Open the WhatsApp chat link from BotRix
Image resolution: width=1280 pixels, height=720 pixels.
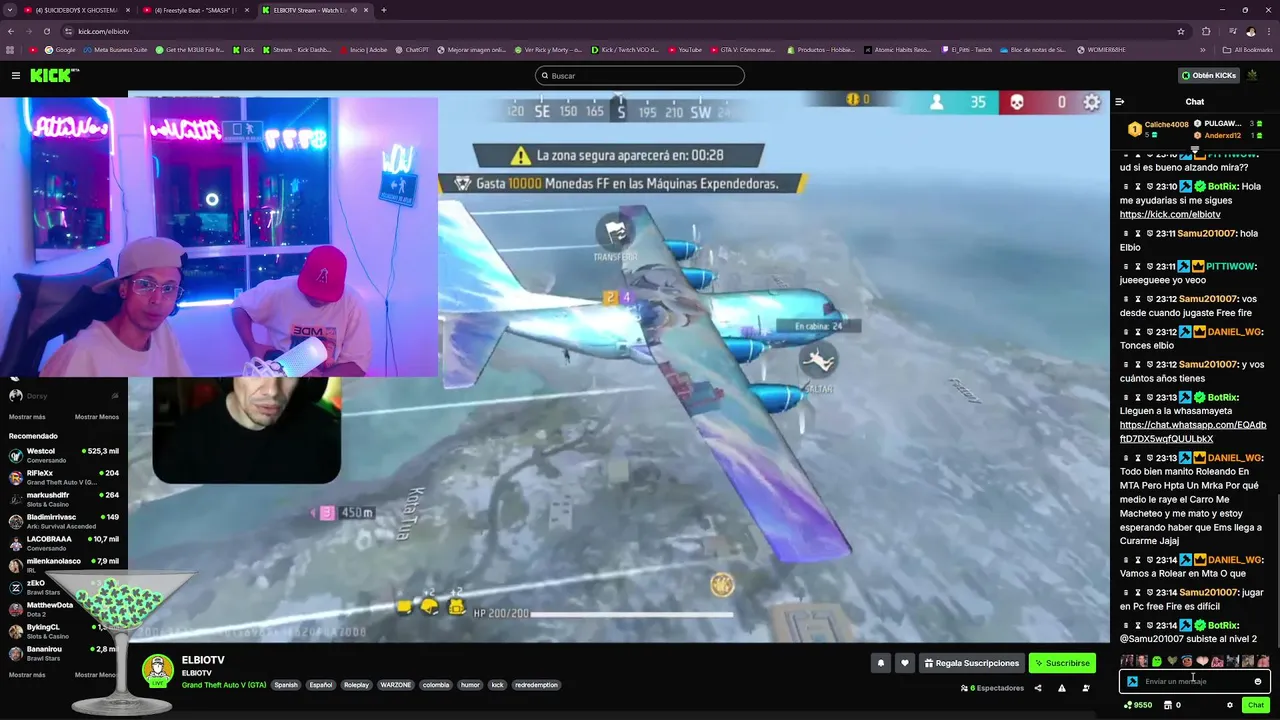click(x=1192, y=432)
